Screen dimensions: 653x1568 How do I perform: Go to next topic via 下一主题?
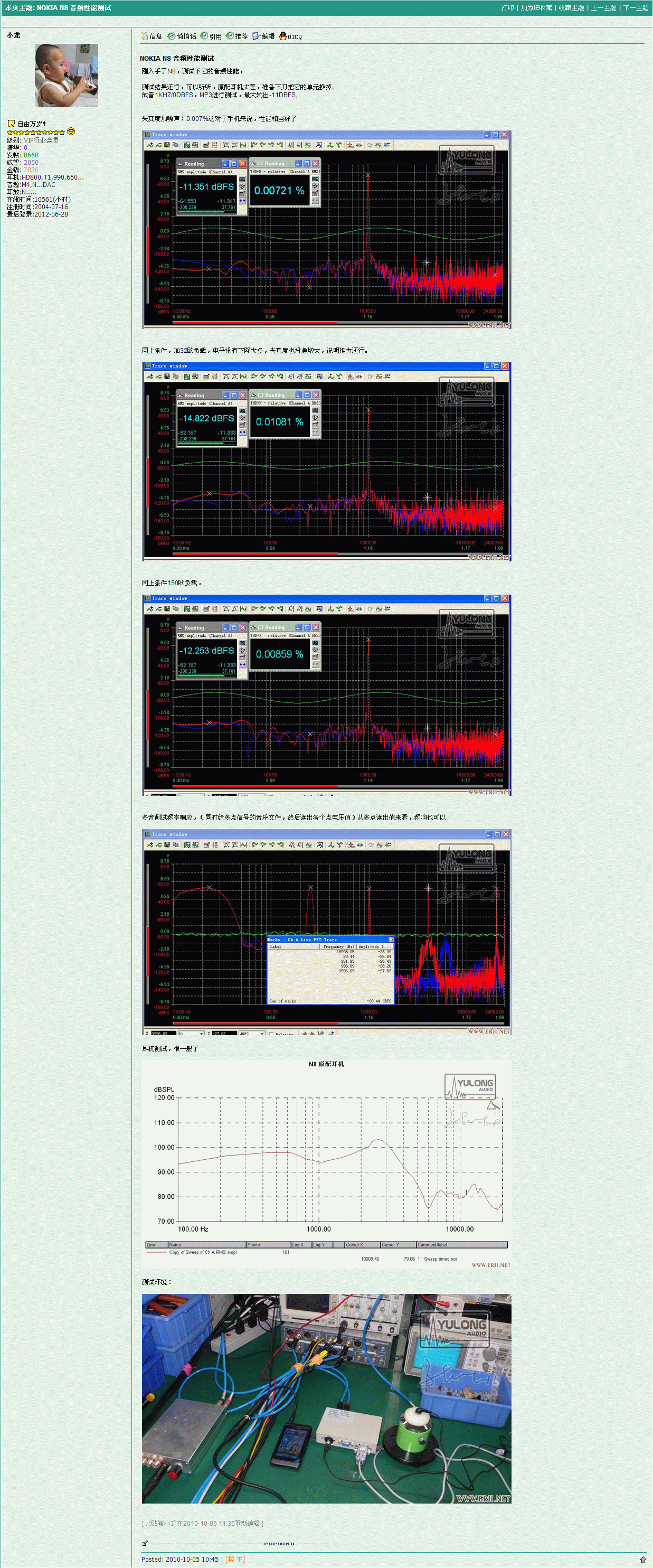(636, 8)
